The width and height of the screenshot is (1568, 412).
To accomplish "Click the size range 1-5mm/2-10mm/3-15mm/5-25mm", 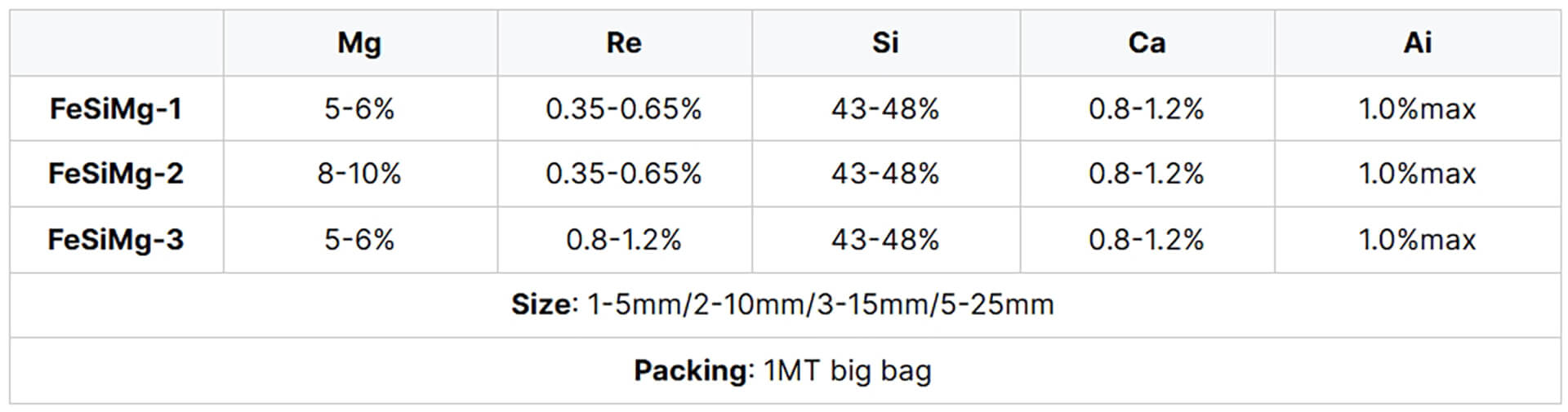I will tap(820, 305).
